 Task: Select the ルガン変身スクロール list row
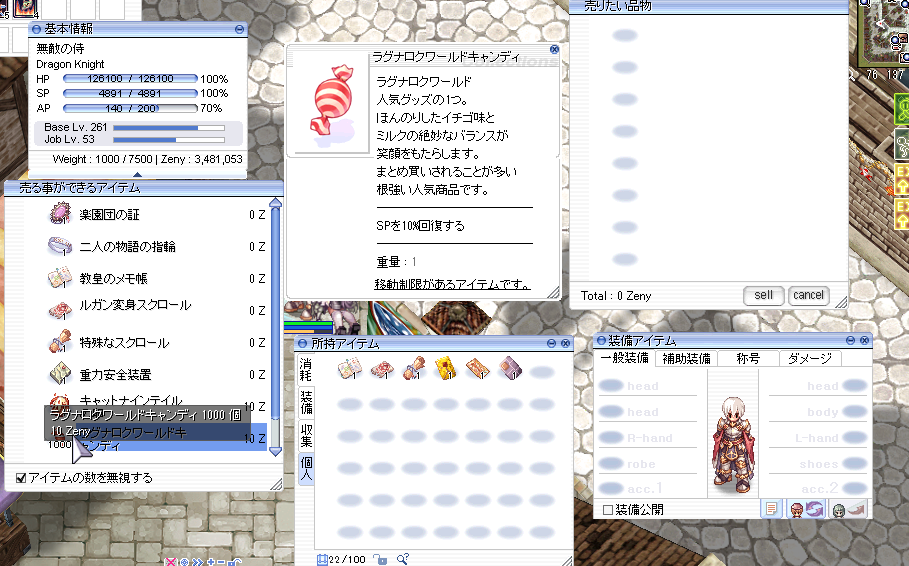click(x=150, y=309)
